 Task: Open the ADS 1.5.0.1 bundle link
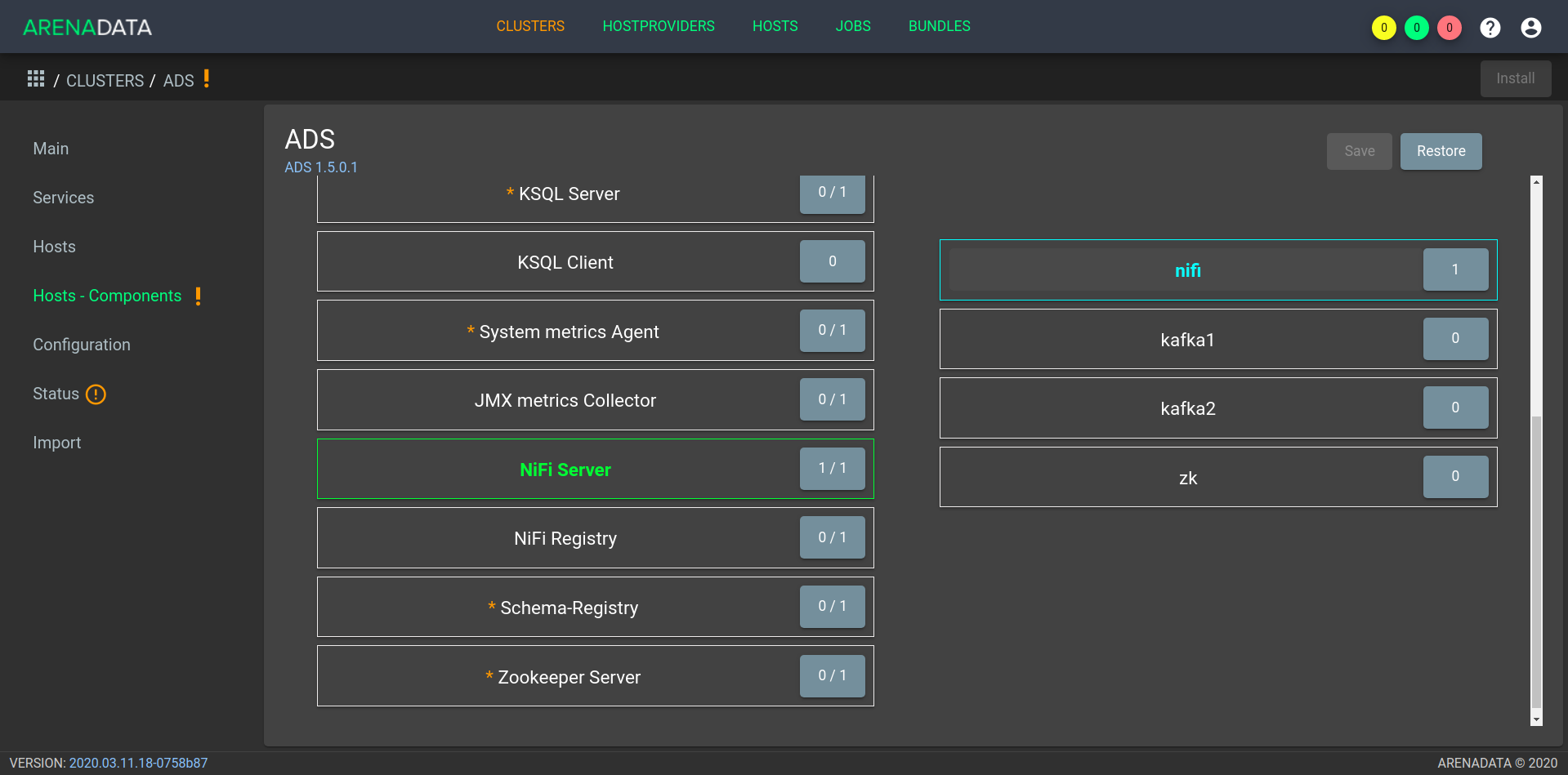[x=321, y=167]
